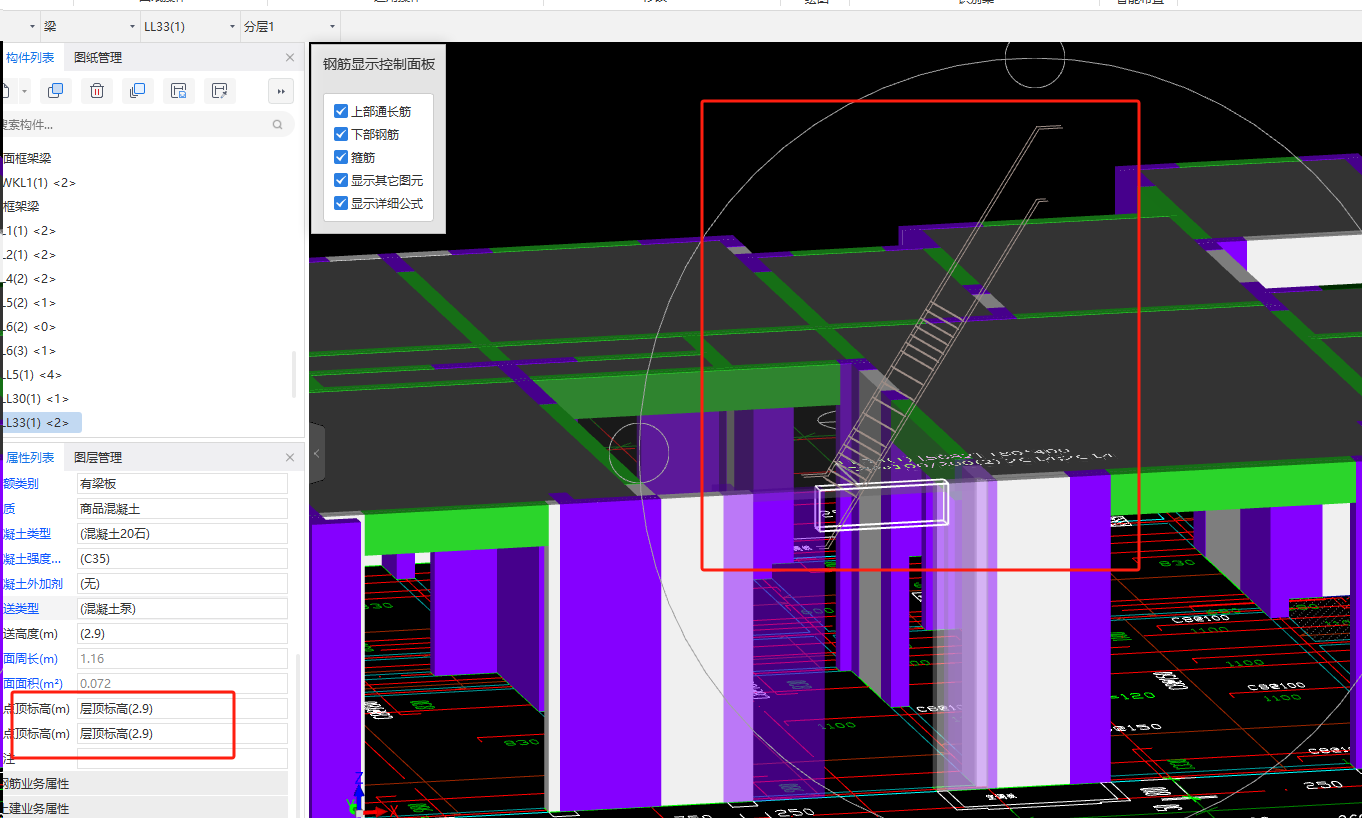The height and width of the screenshot is (818, 1362).
Task: Click the property list vertical scrollbar
Action: tap(296, 736)
